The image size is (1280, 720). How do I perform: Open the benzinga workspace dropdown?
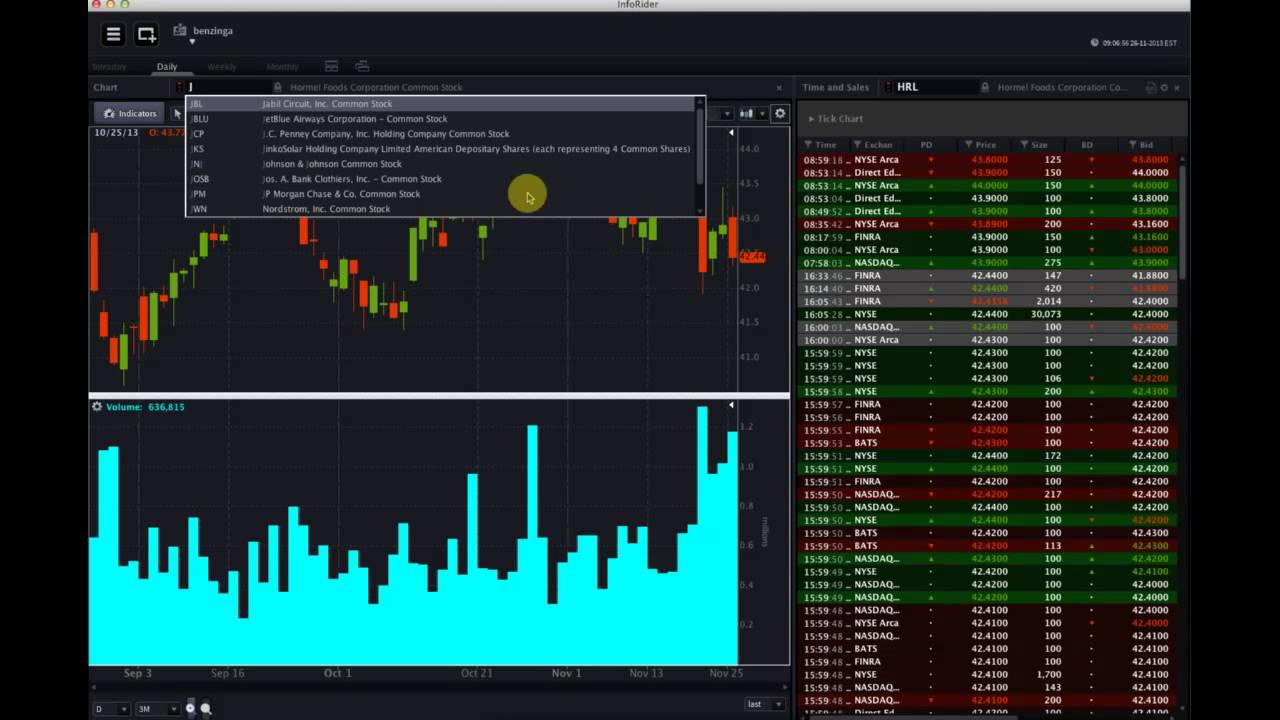[x=192, y=42]
